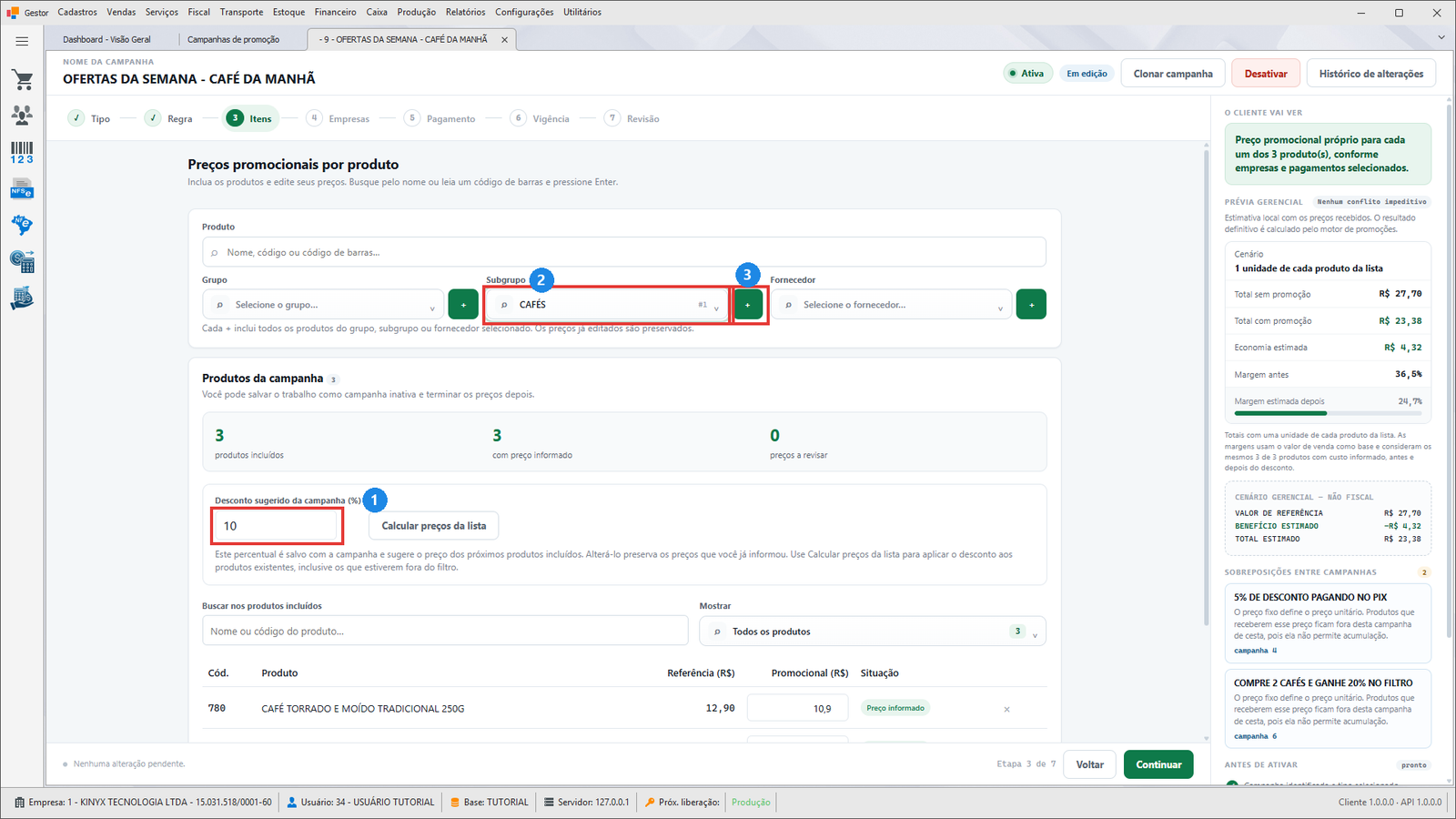Switch to Campanhas de promoção tab
This screenshot has height=819, width=1456.
(x=234, y=40)
